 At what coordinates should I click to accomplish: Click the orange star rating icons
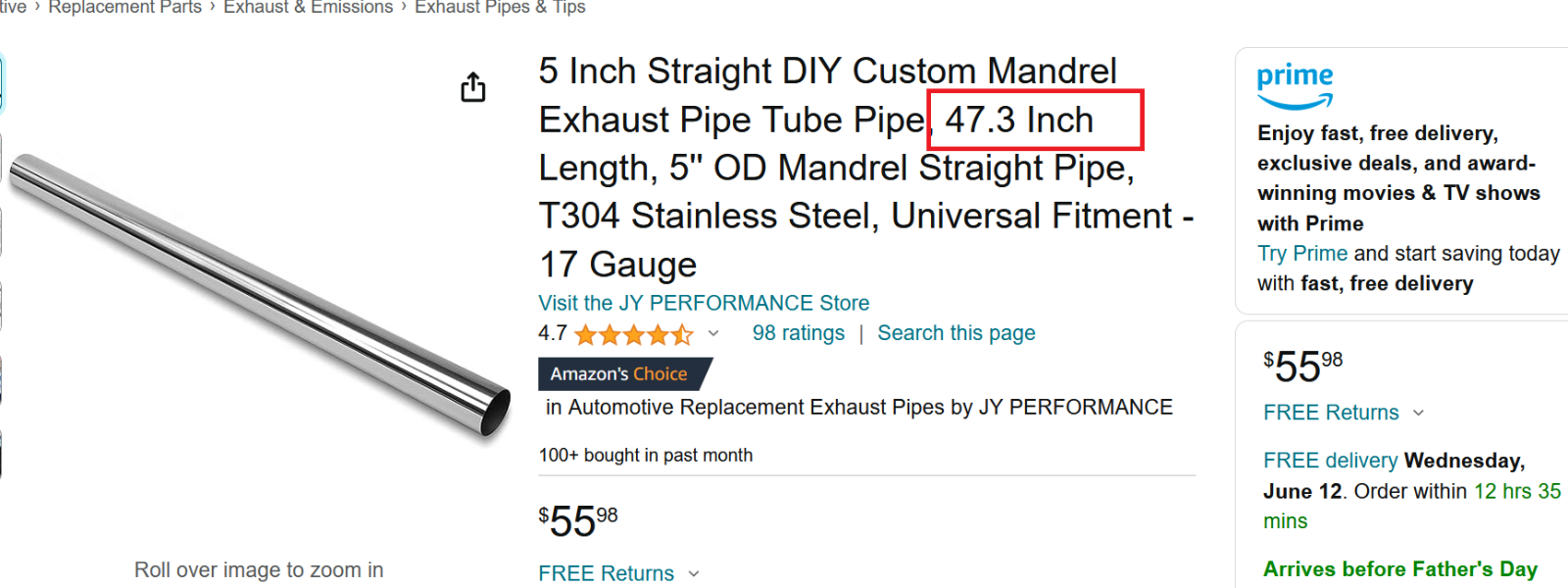click(x=633, y=335)
